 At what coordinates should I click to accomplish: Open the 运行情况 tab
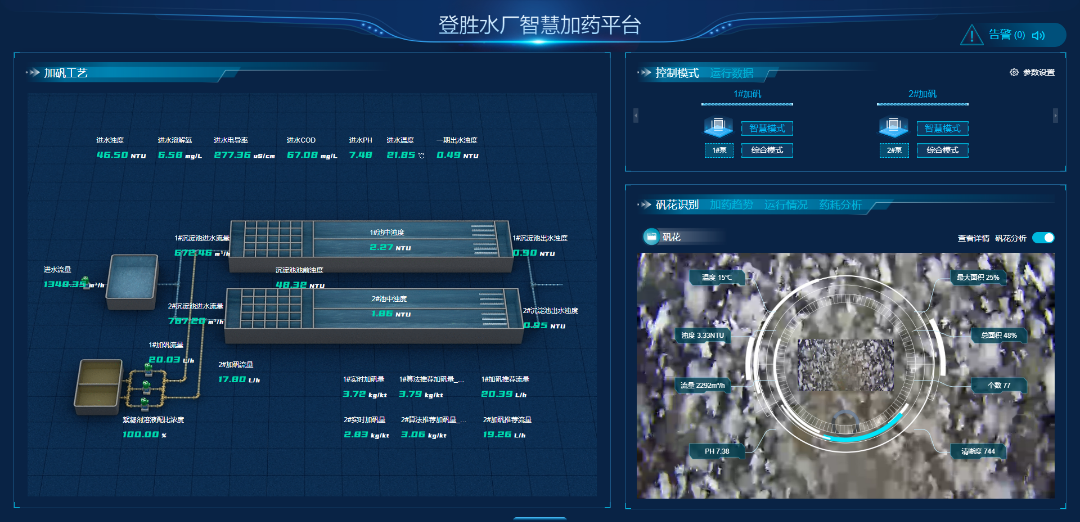pyautogui.click(x=786, y=205)
